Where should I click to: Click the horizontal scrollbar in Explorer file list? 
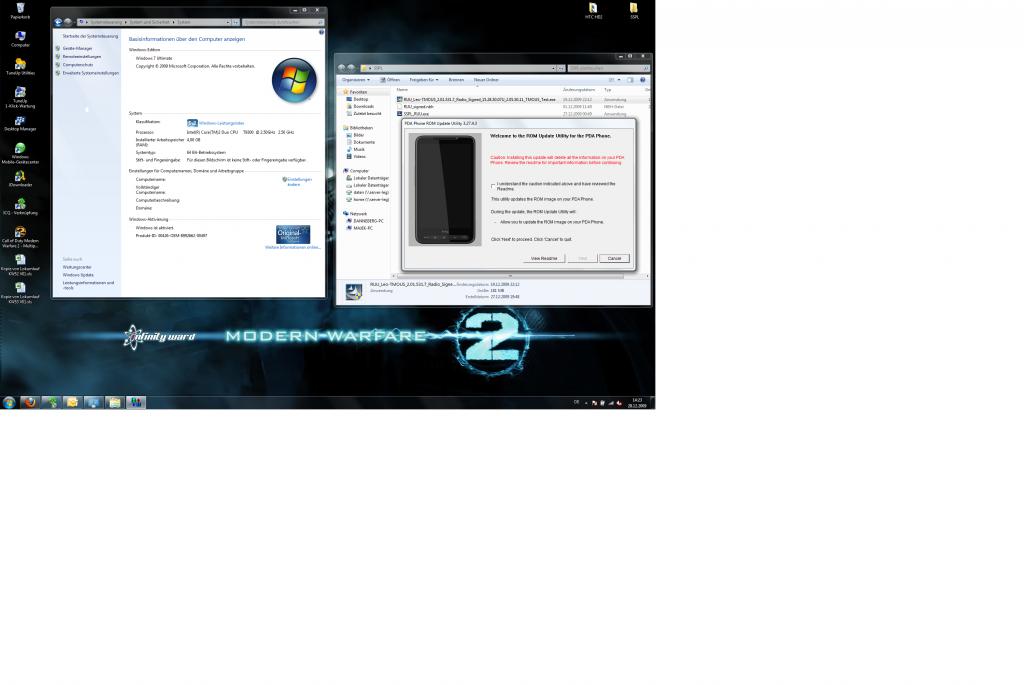tap(509, 276)
